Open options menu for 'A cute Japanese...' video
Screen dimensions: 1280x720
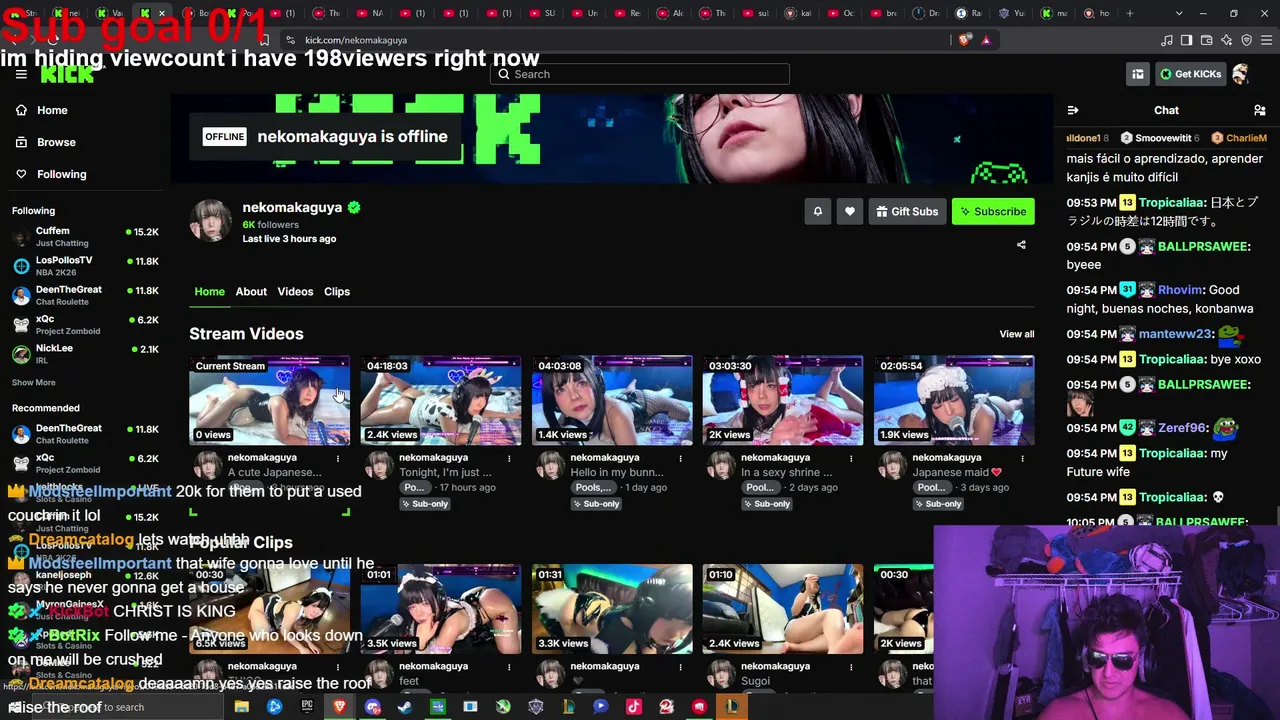point(338,458)
